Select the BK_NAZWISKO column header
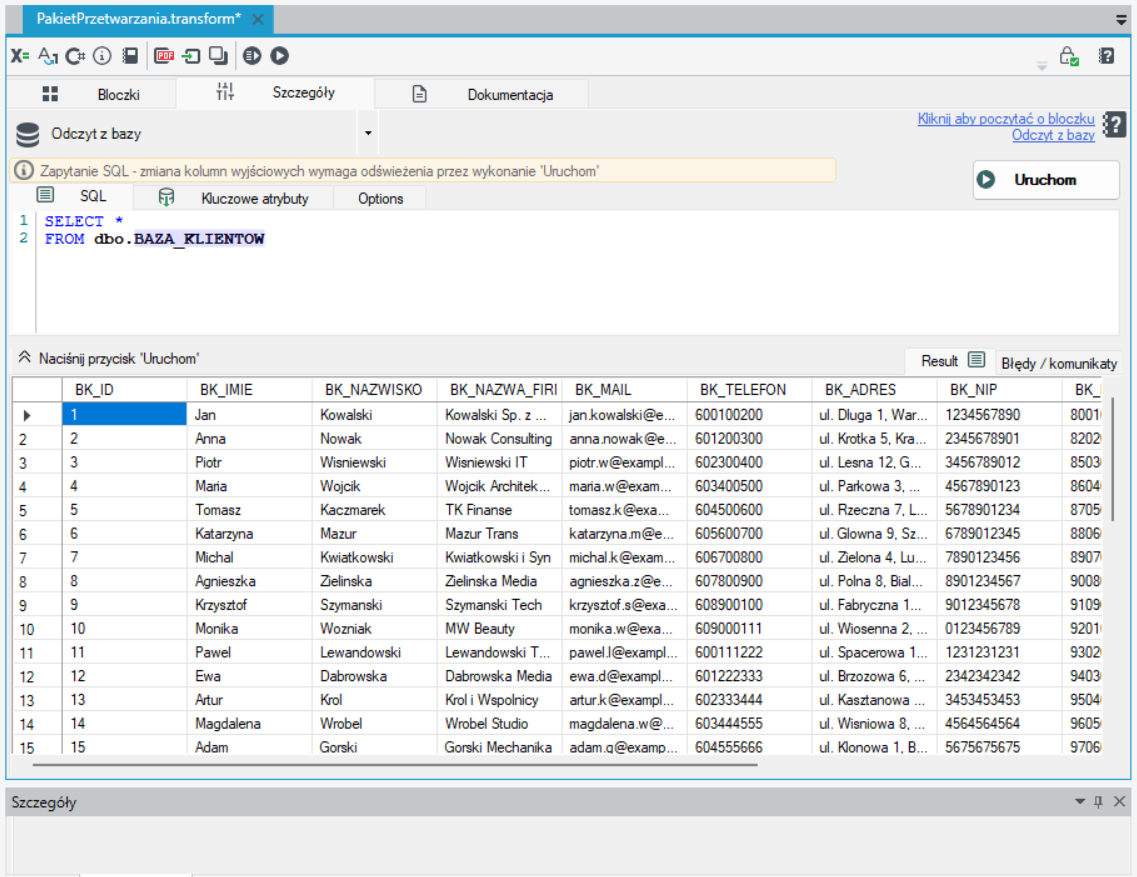Viewport: 1137px width, 877px height. point(373,390)
